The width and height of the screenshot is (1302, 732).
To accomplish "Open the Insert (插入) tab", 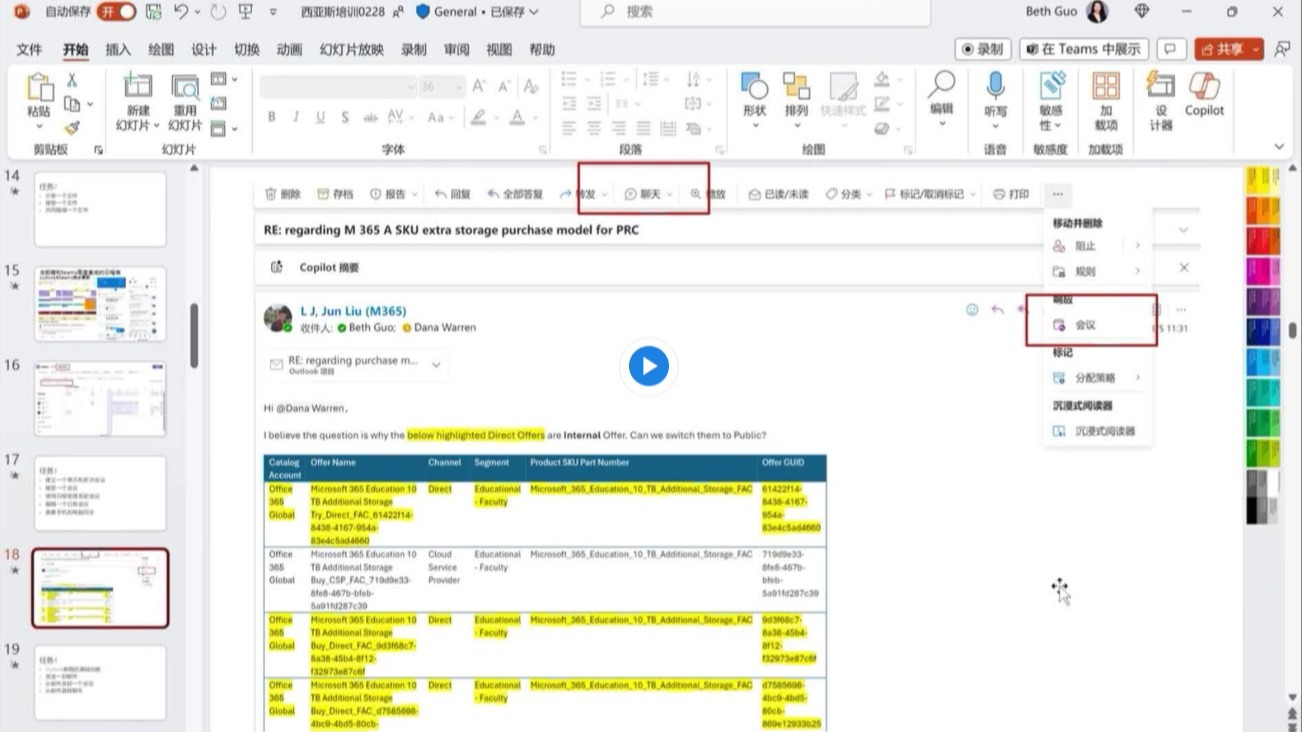I will coord(118,50).
